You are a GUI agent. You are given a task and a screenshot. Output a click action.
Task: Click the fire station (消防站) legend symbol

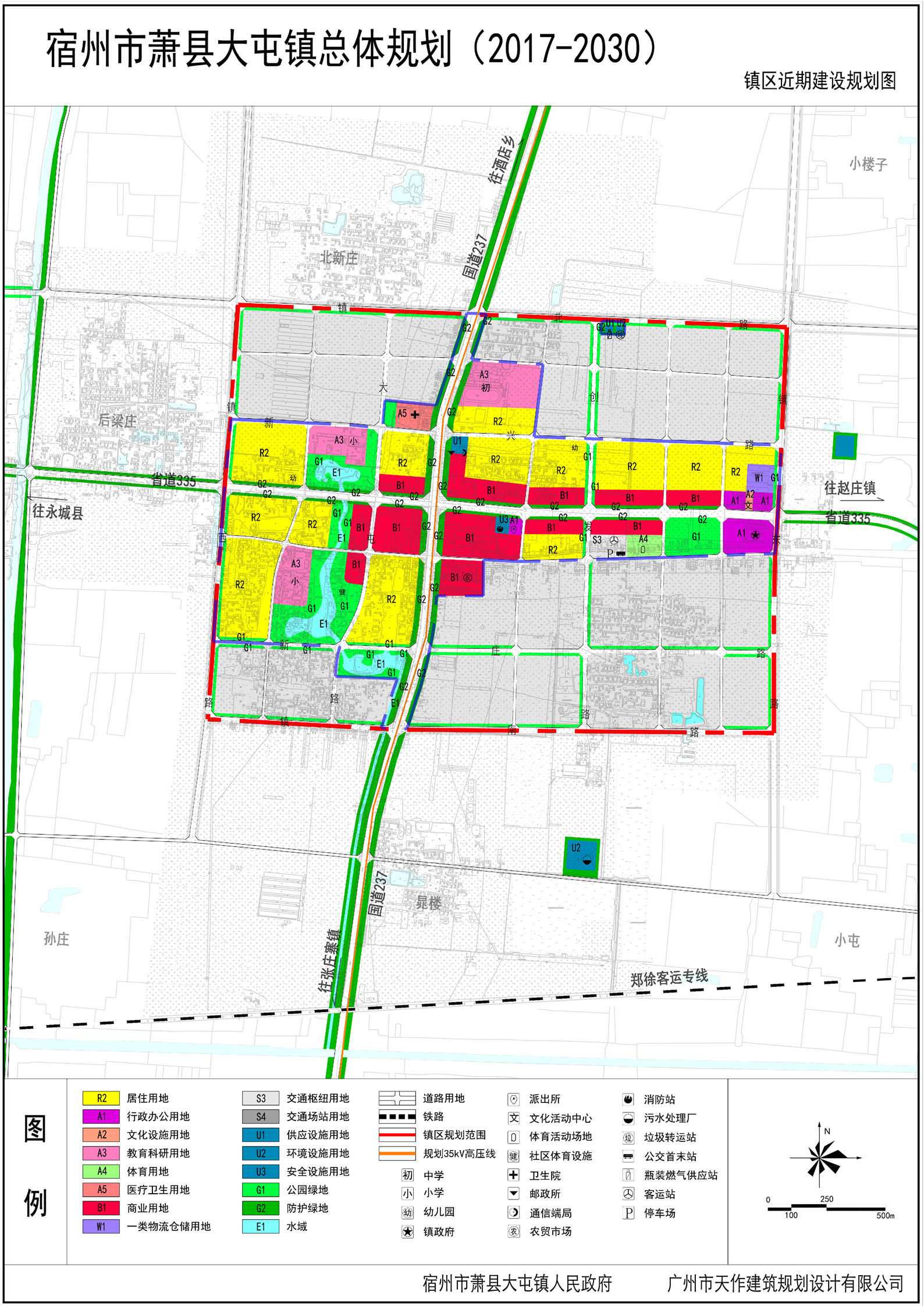[x=628, y=1099]
